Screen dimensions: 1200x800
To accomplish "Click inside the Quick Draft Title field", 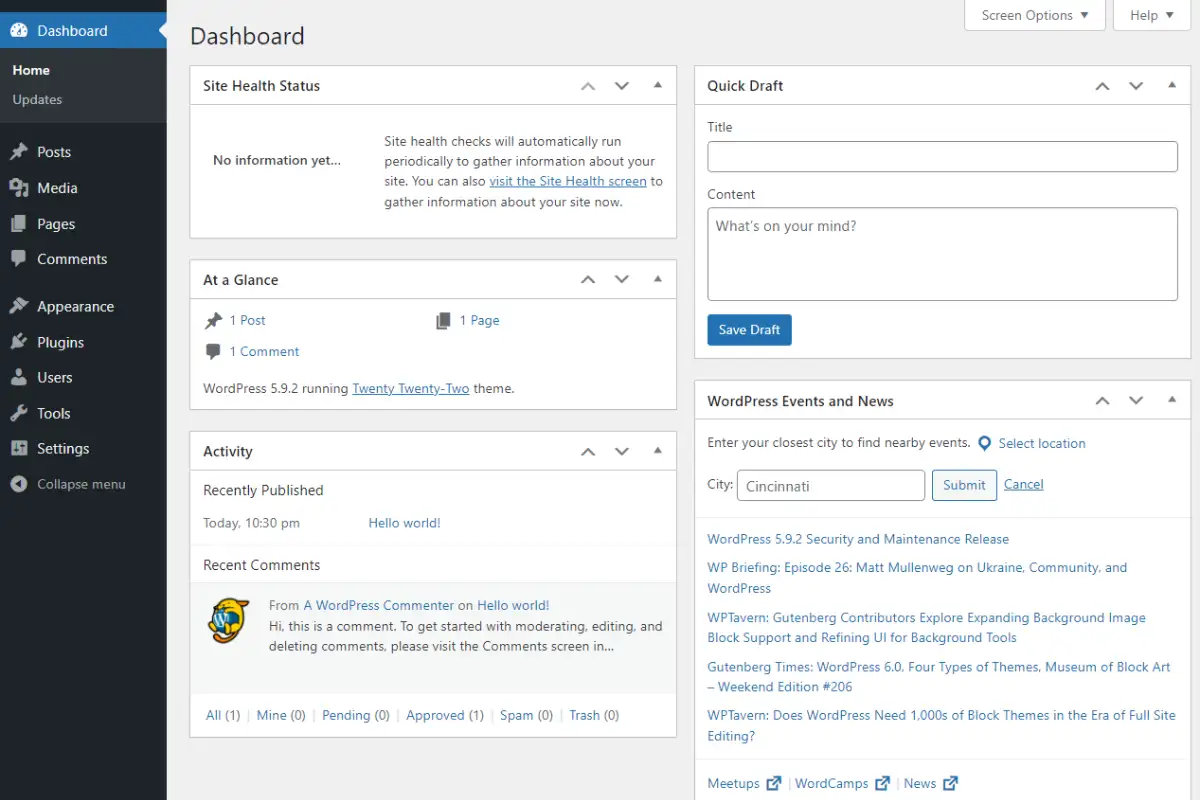I will (x=941, y=156).
